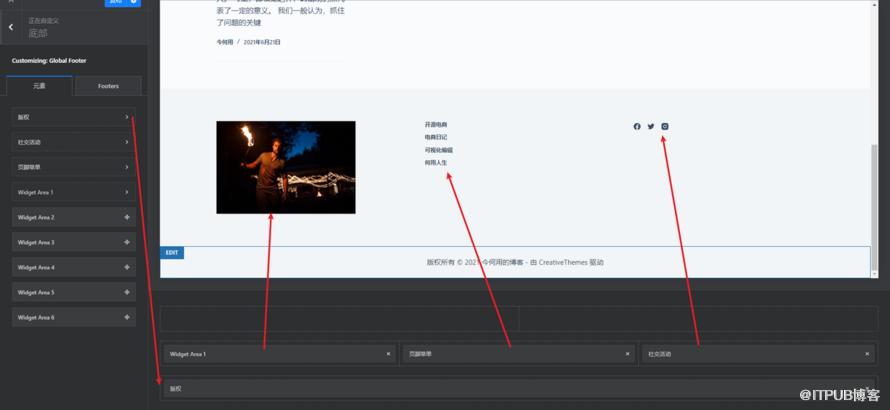
Task: Click move handle icon for Widget Area 6
Action: click(127, 317)
